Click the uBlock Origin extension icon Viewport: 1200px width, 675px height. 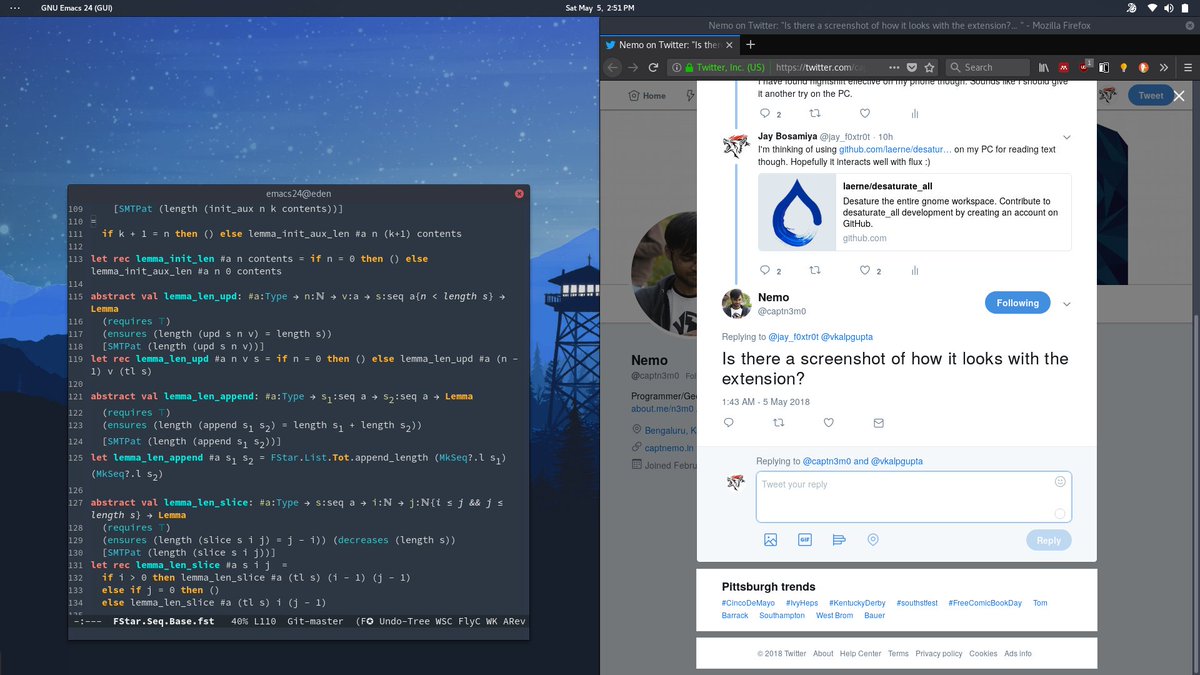click(x=1084, y=67)
